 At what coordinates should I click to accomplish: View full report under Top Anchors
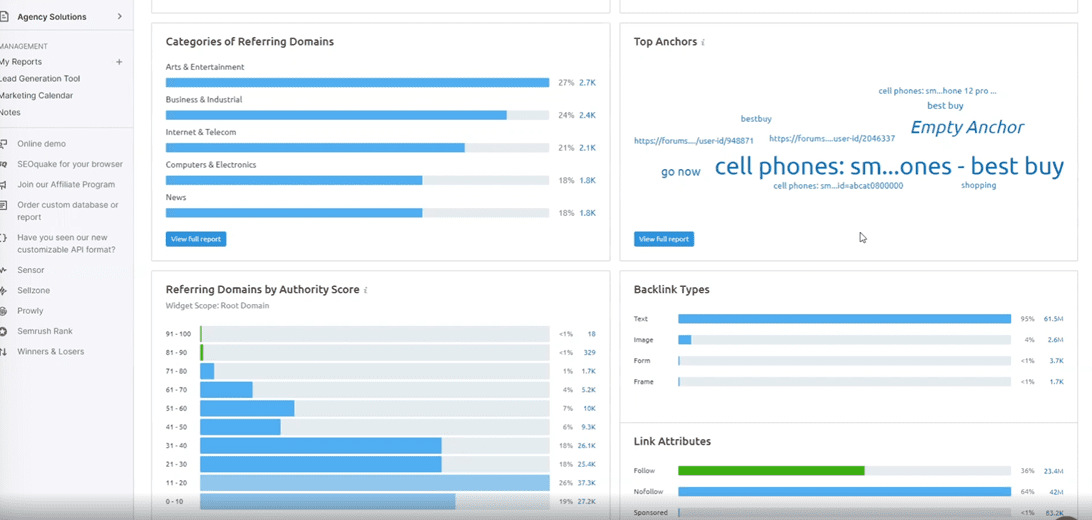tap(664, 239)
